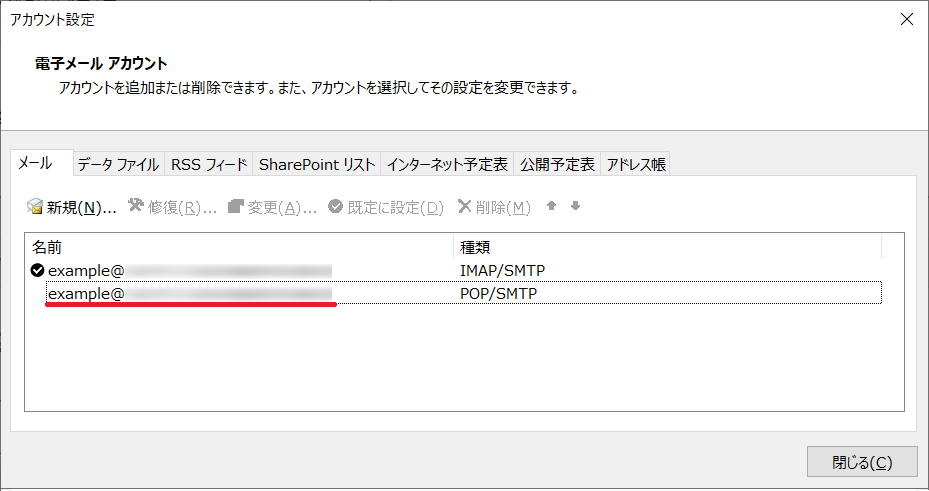Switch to the アドレス帳 tab
This screenshot has width=929, height=491.
tap(636, 165)
